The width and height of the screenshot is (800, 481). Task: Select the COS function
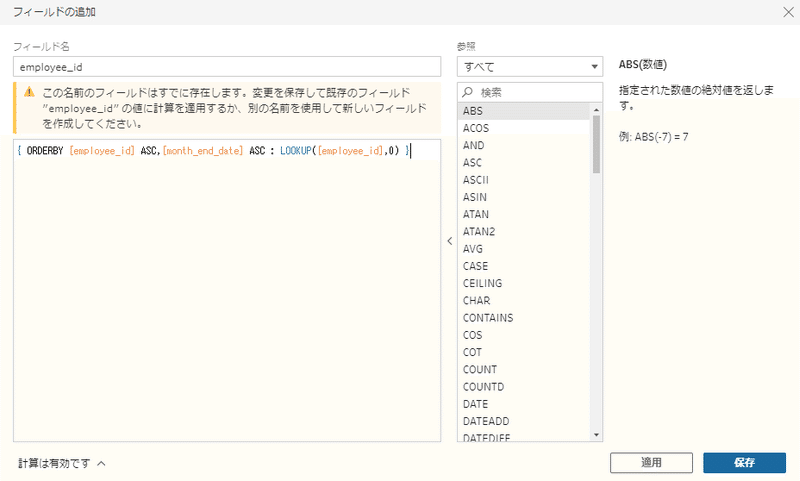523,335
